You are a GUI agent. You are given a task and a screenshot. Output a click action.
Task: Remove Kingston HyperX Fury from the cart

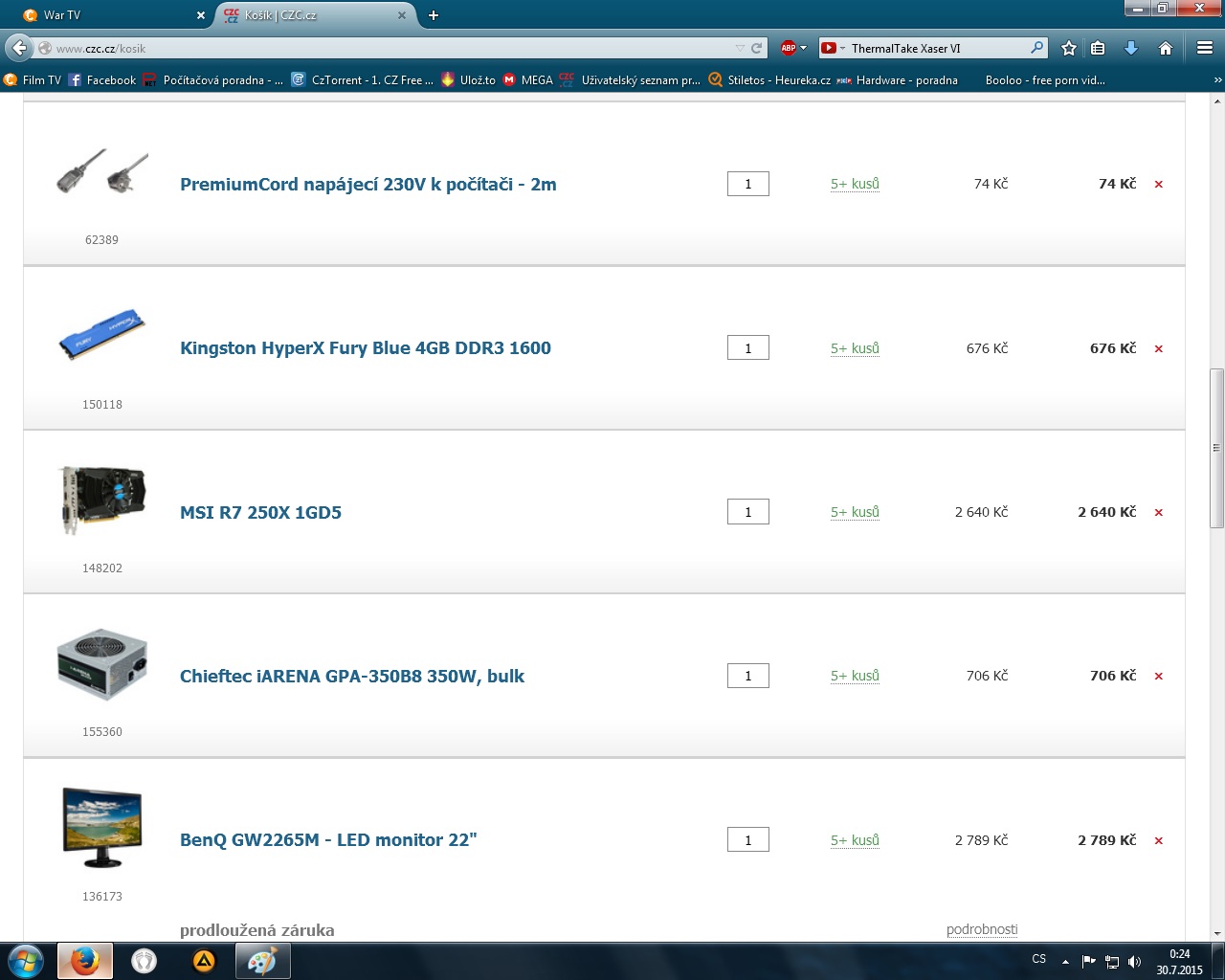(x=1158, y=349)
